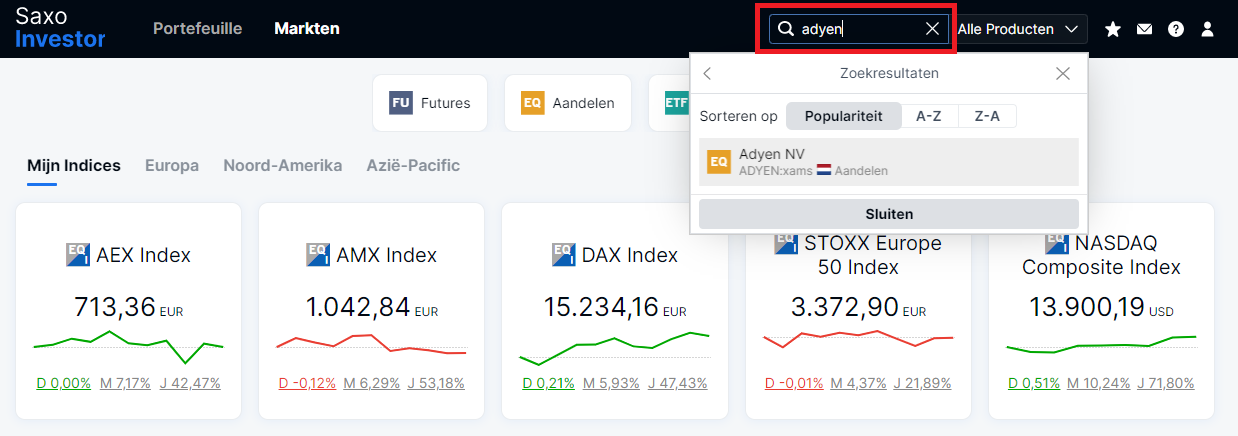Click the ETF category icon
Screen dimensions: 1238x436
point(676,103)
